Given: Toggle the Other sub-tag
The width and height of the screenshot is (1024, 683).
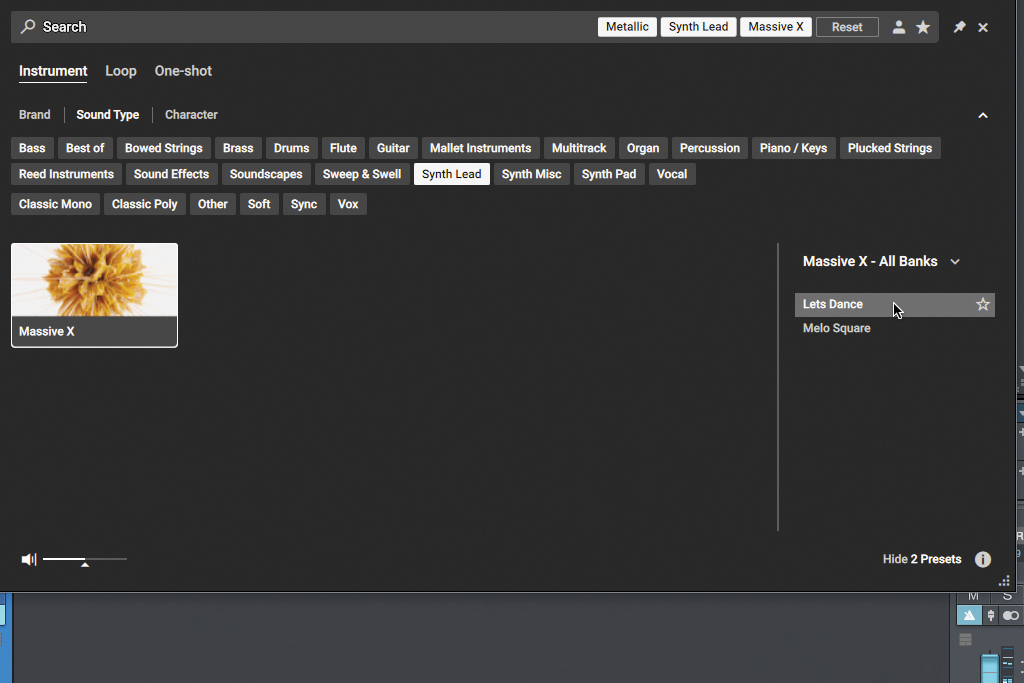Looking at the screenshot, I should [x=212, y=204].
